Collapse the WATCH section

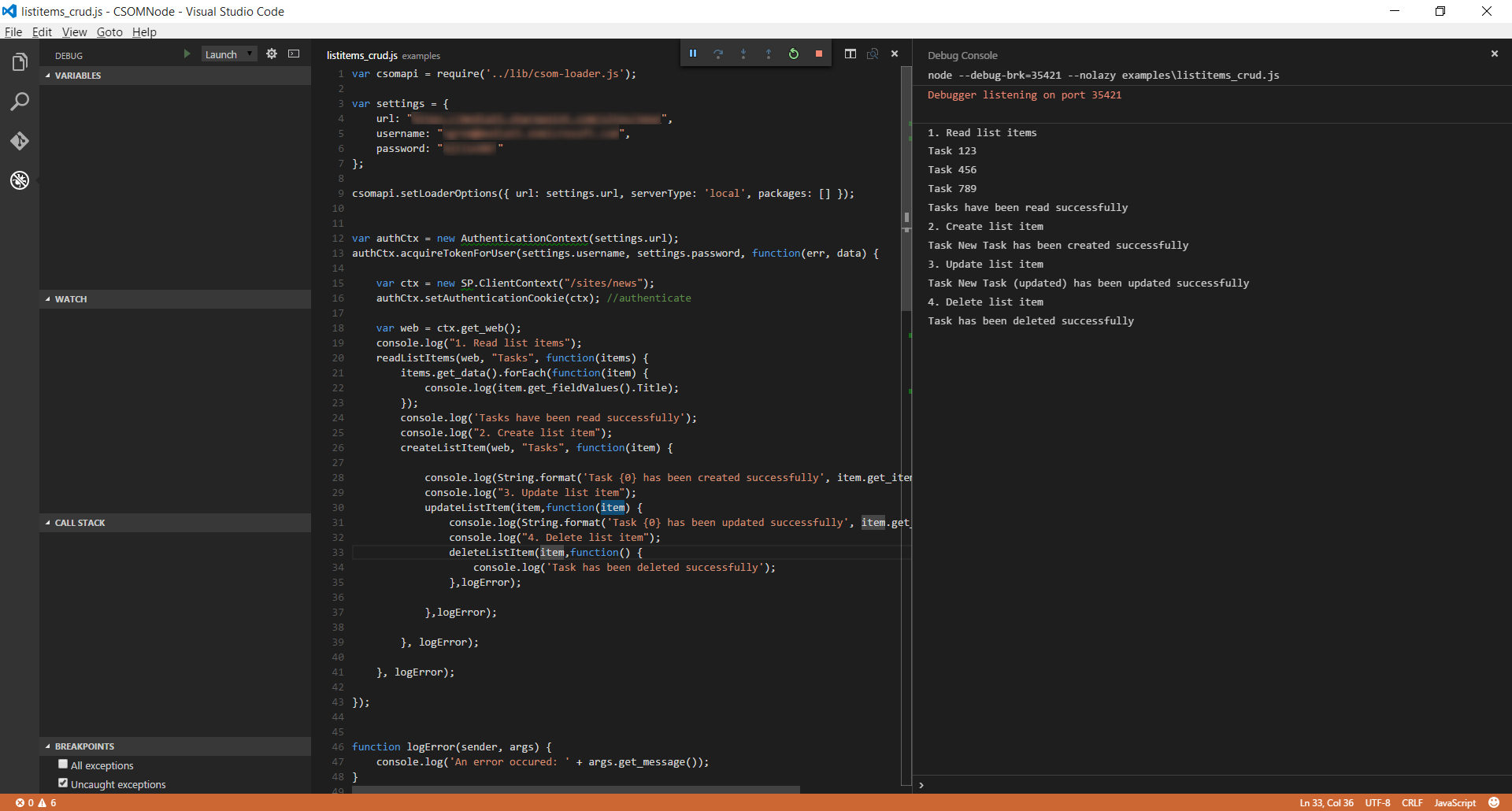[71, 299]
